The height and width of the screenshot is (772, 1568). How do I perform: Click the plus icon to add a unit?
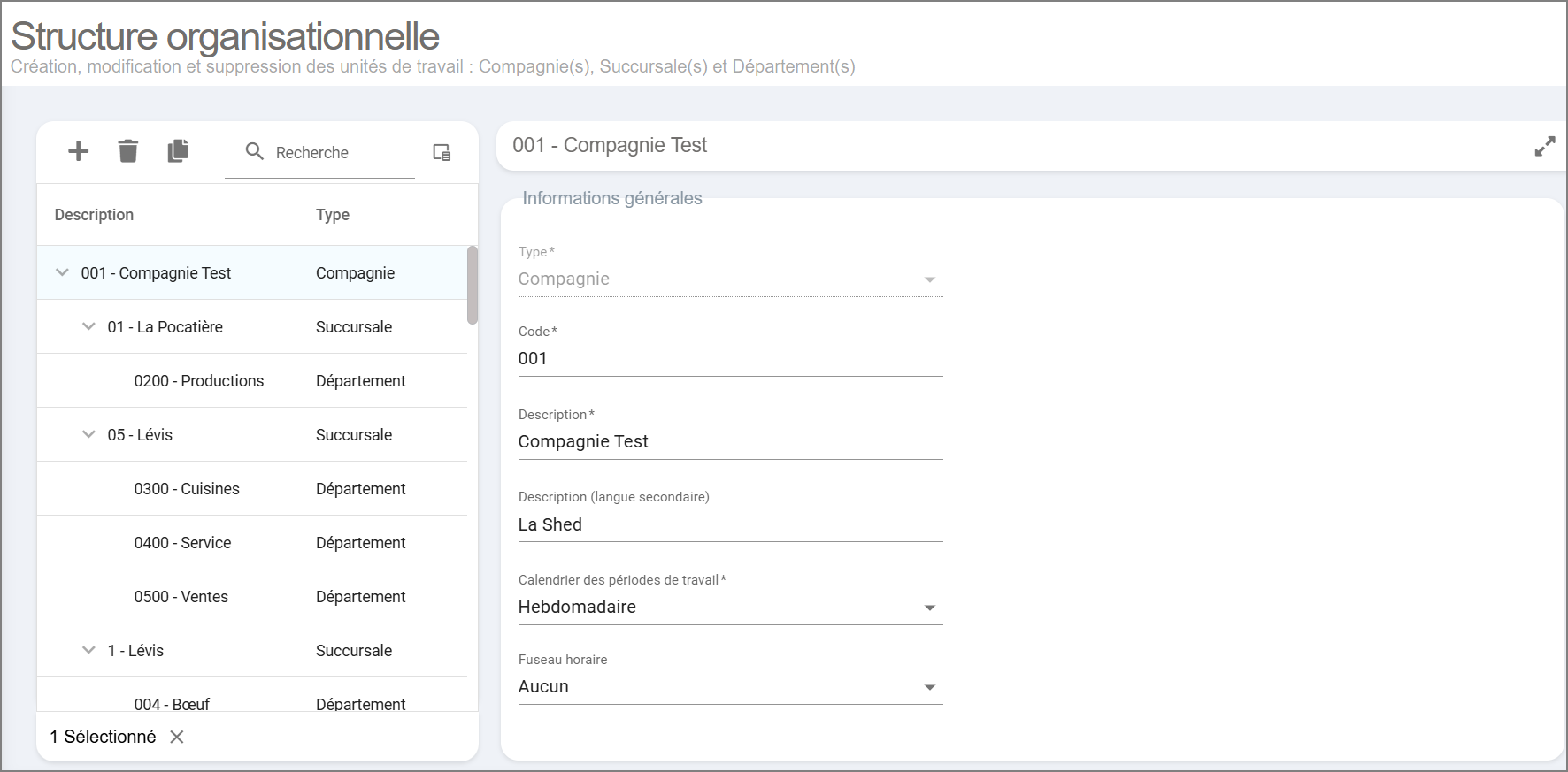pos(79,151)
